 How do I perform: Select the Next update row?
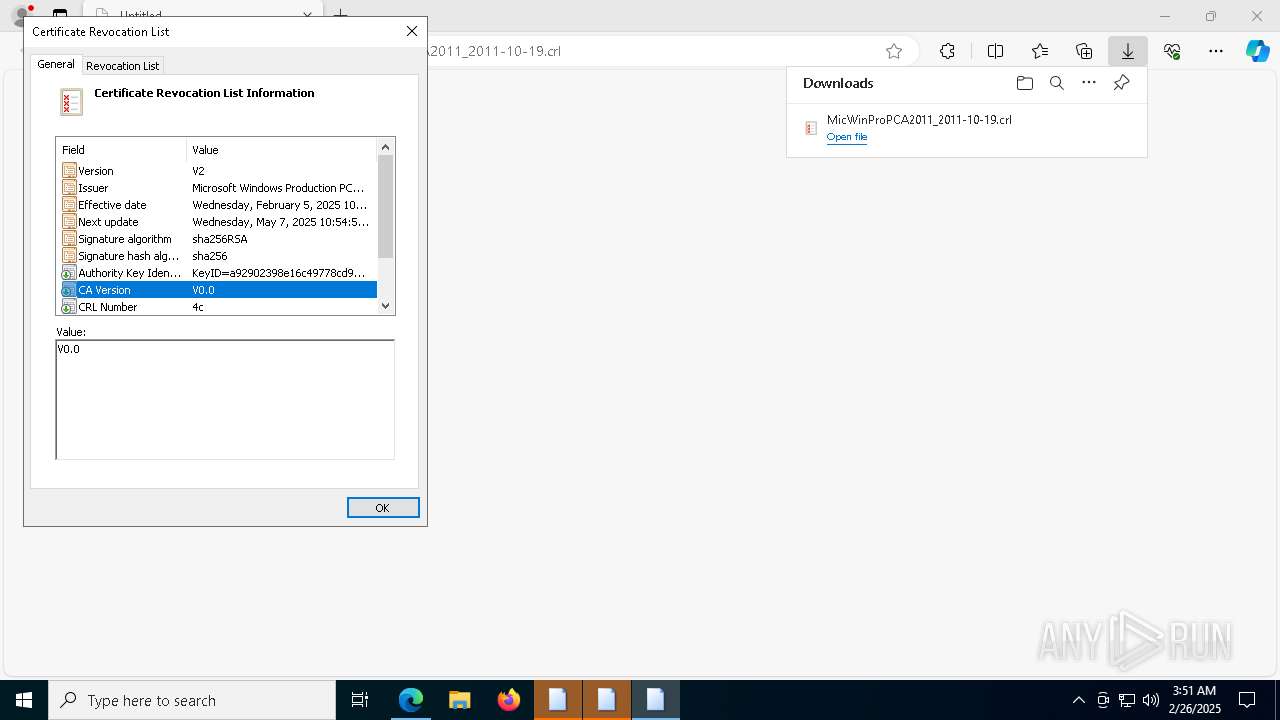click(217, 222)
